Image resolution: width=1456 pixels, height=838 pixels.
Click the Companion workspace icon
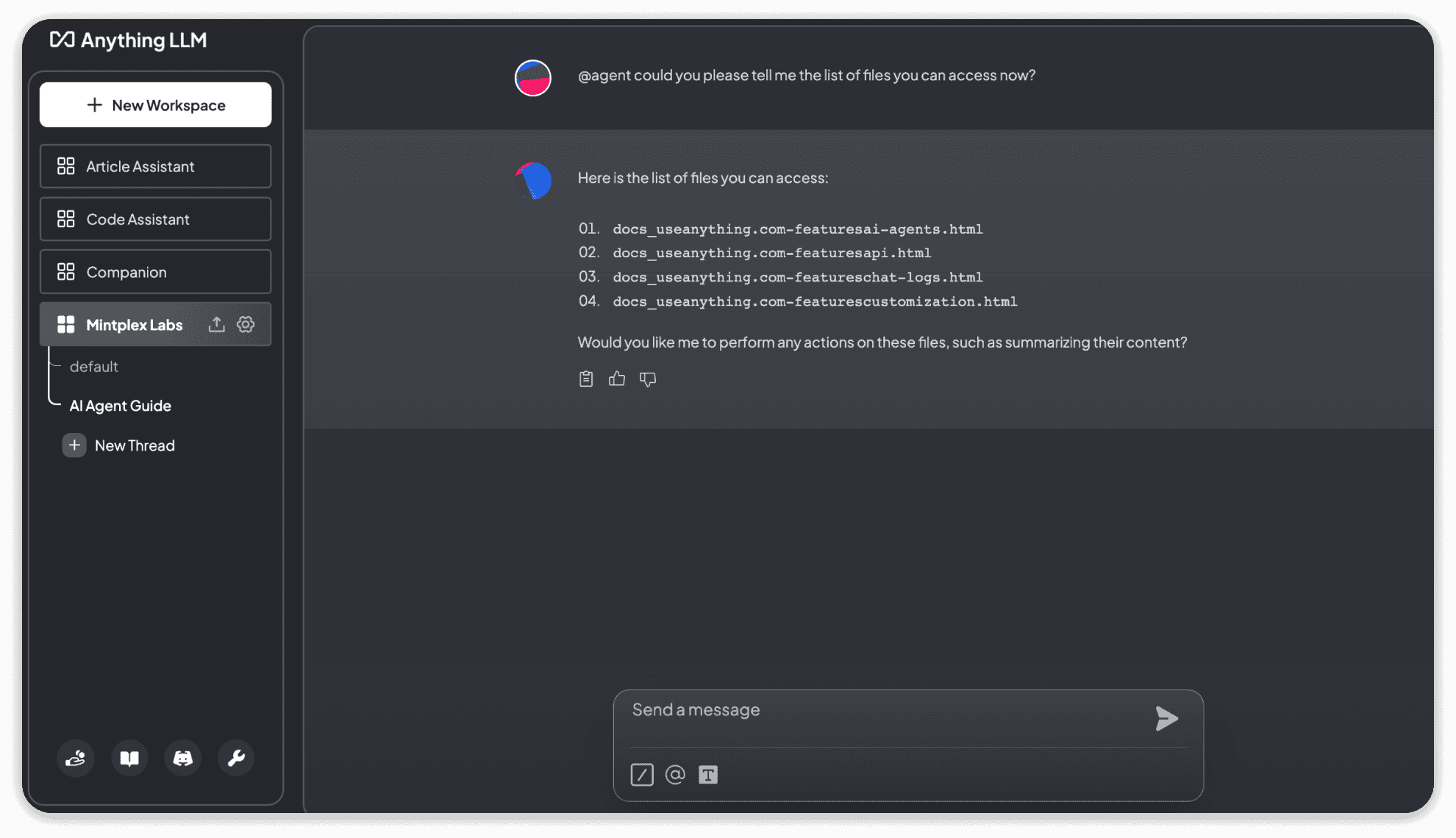point(65,271)
